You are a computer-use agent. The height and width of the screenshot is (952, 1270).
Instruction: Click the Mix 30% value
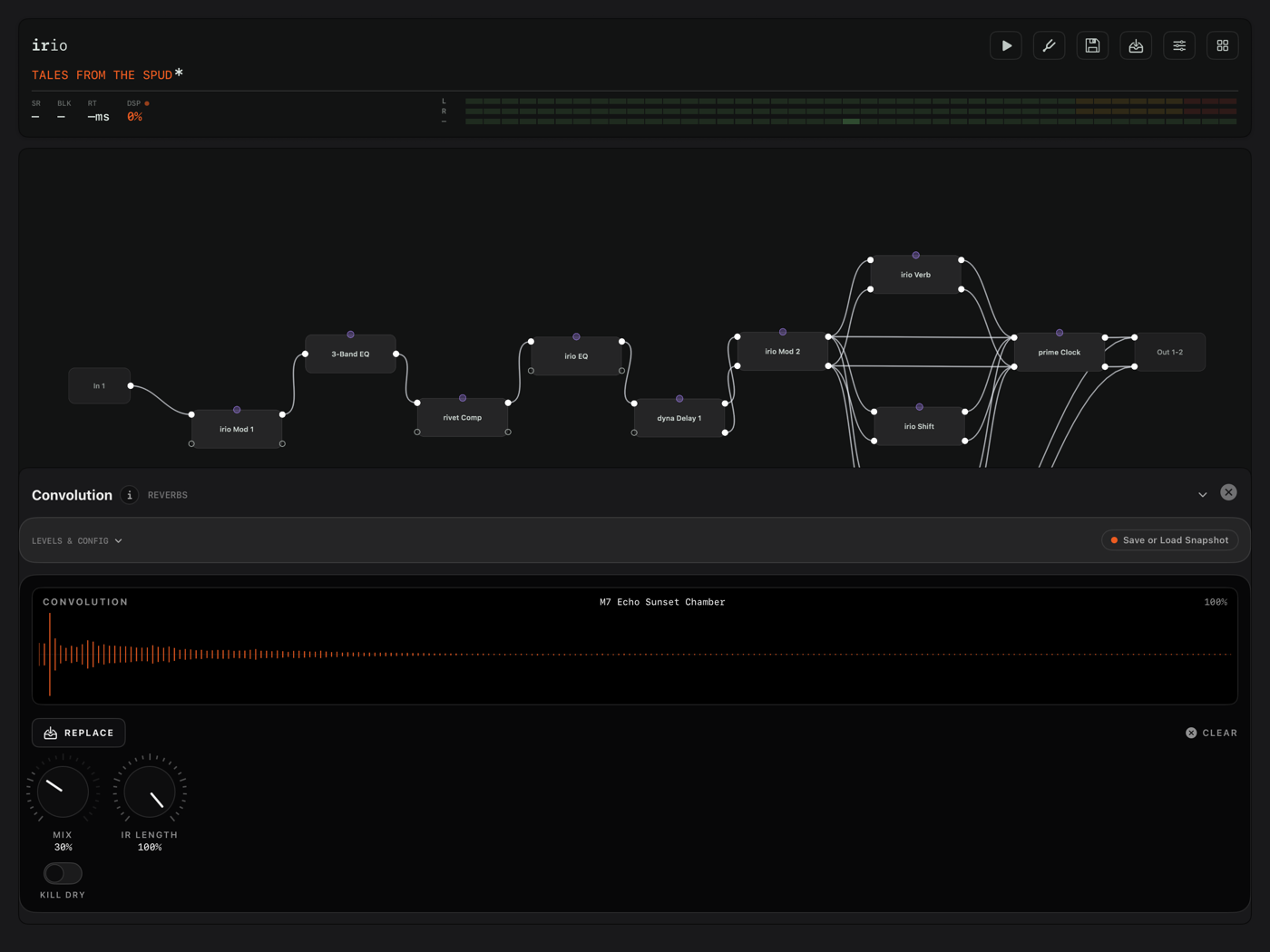[x=63, y=848]
